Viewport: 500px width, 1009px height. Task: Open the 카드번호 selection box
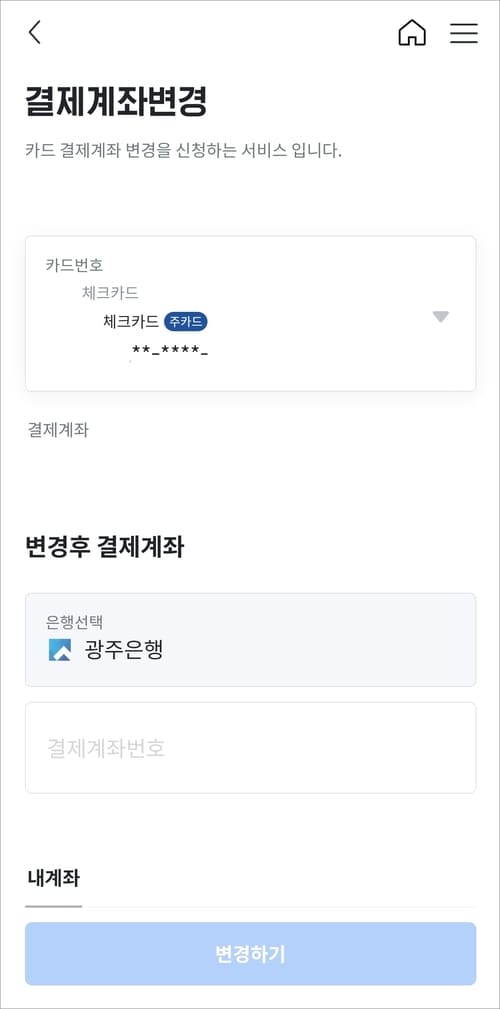[250, 313]
